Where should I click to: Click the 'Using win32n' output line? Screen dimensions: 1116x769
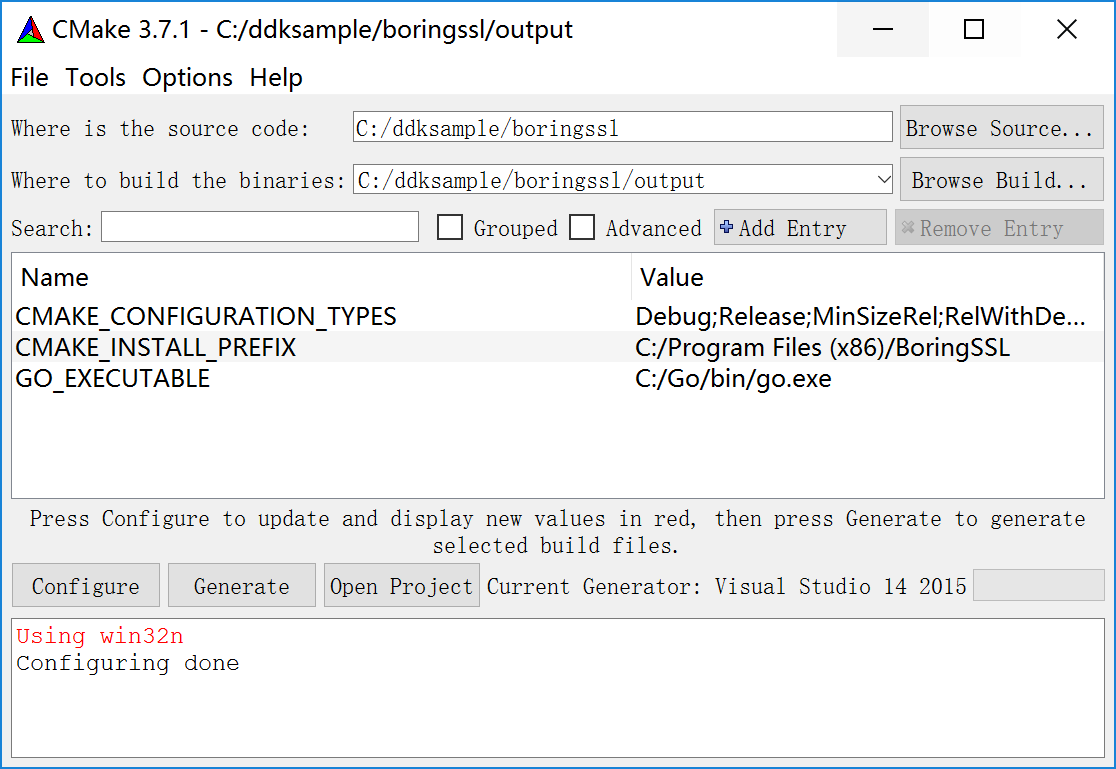click(x=100, y=636)
